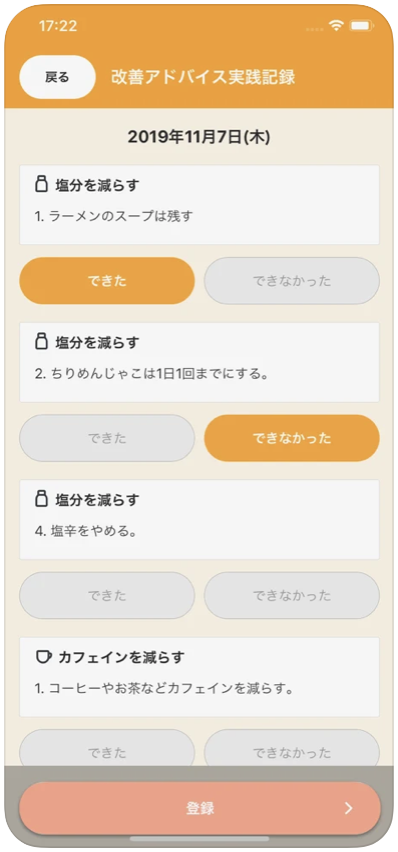Mark the caffeine advice as できた
The width and height of the screenshot is (398, 852).
click(107, 748)
